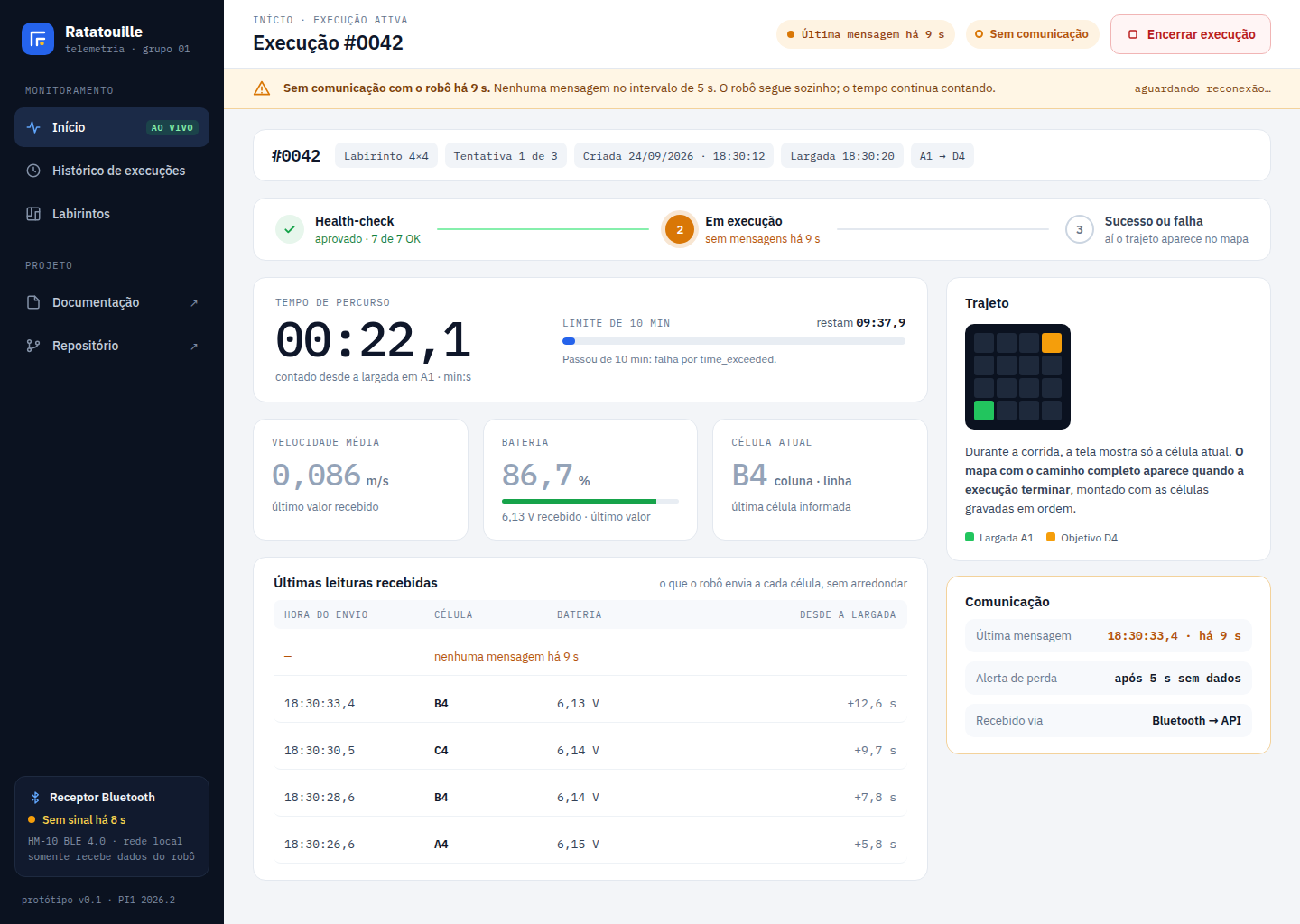Click the 'Largada 18:30:20' tag

(x=842, y=156)
